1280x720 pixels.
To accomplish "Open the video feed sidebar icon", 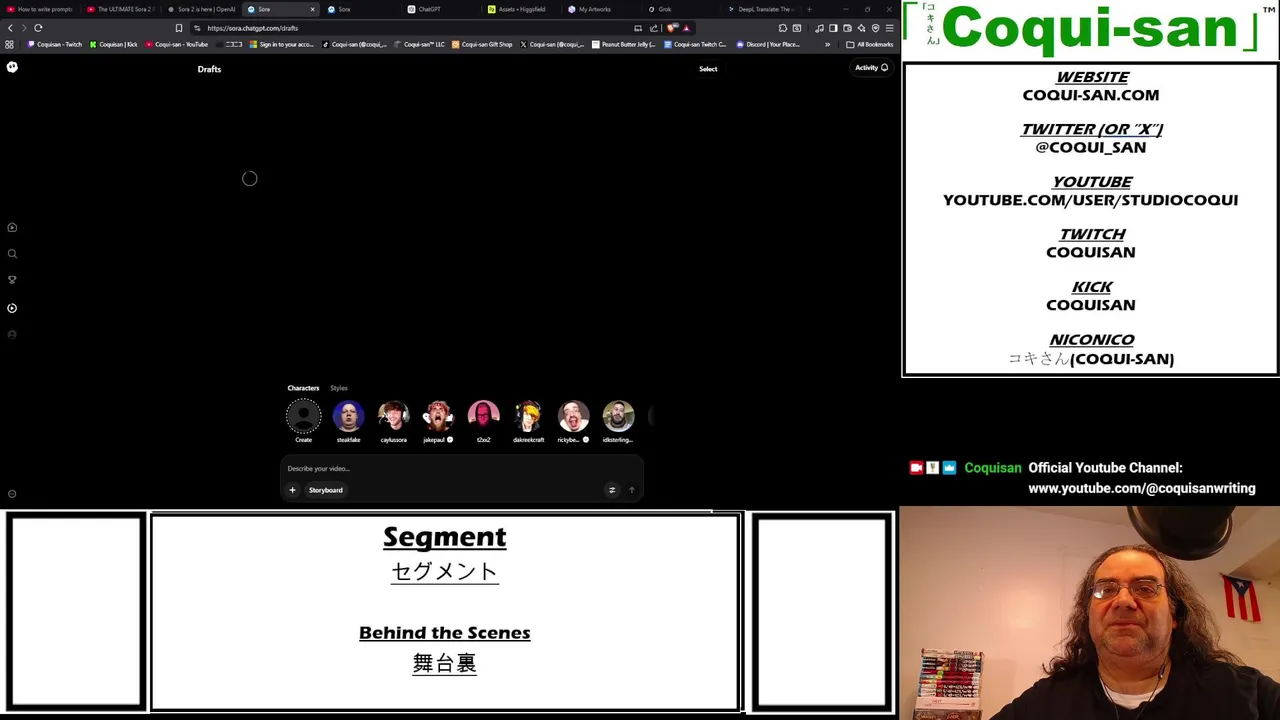I will click(12, 227).
